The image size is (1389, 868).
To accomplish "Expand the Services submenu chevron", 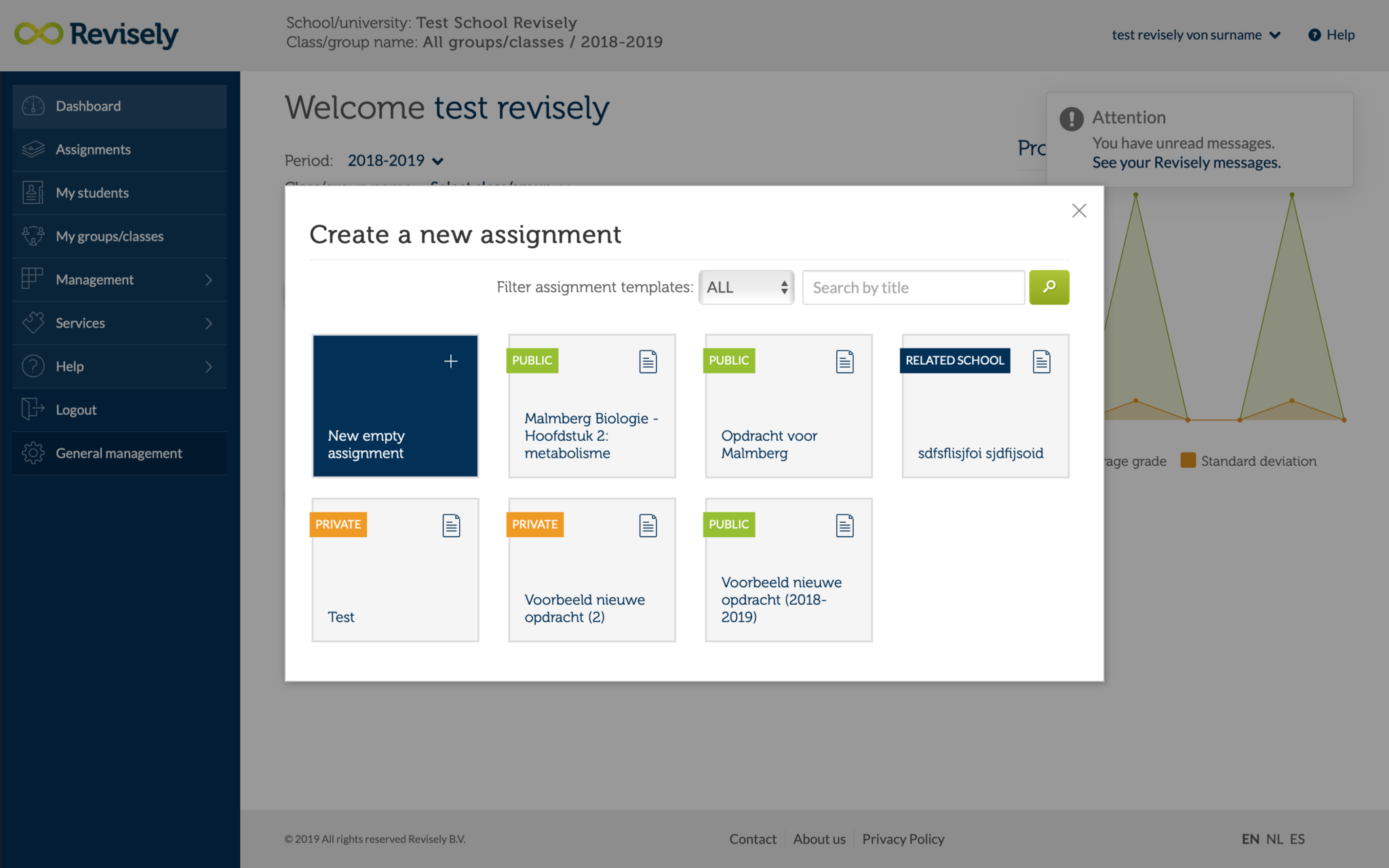I will click(x=209, y=323).
